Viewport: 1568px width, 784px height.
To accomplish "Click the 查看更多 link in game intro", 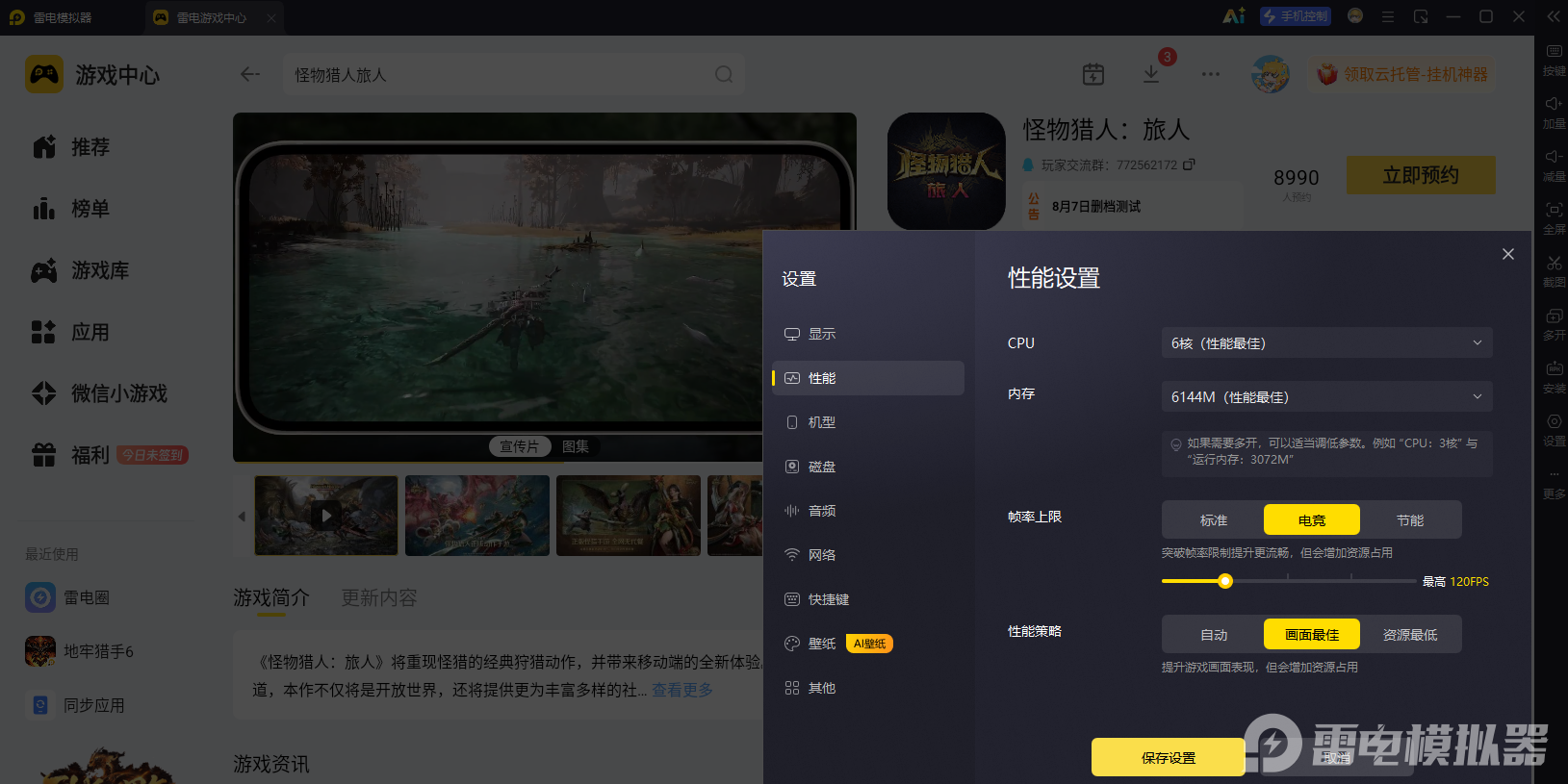I will click(682, 690).
